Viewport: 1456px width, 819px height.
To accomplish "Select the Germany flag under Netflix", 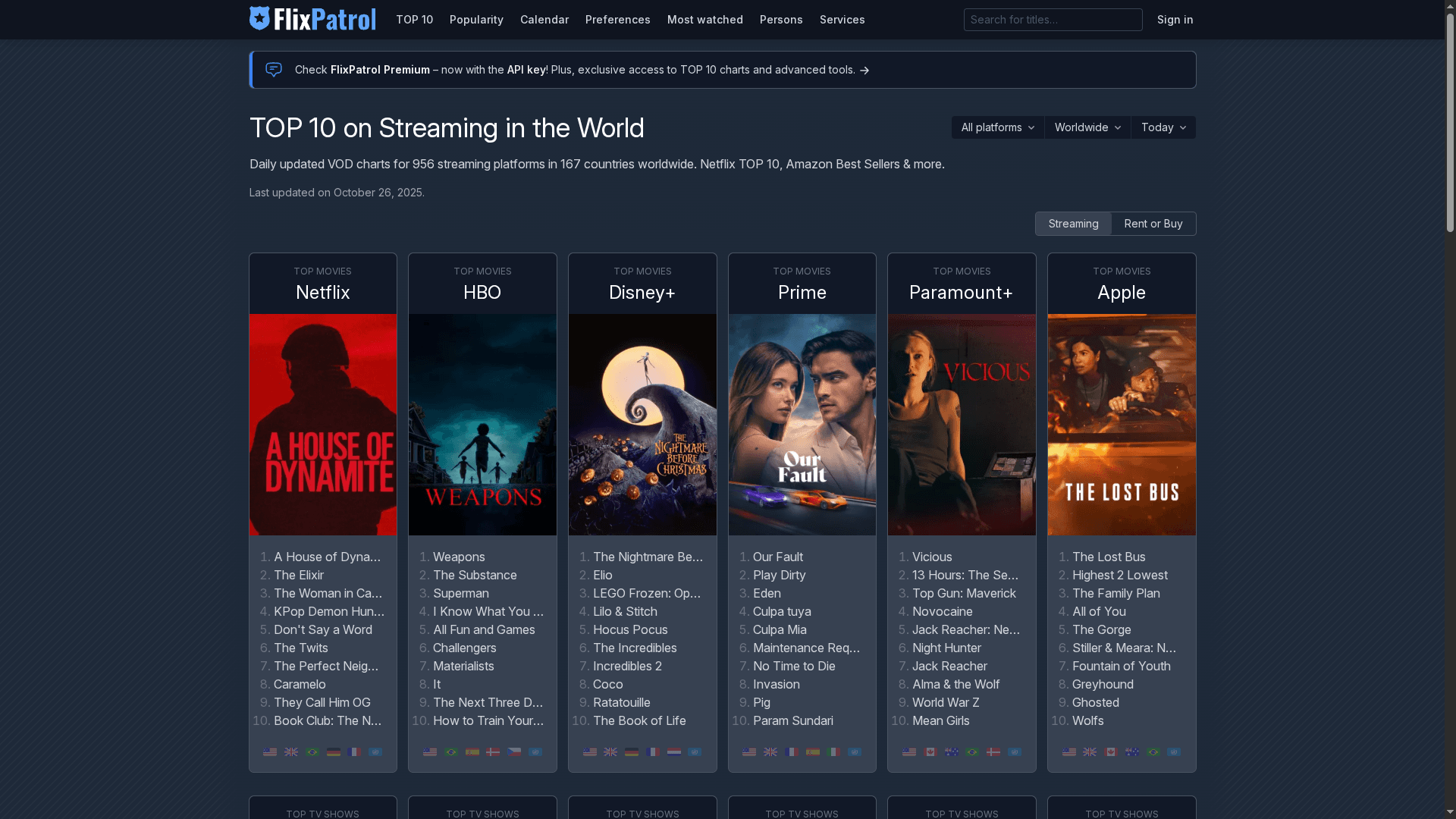I will click(334, 752).
